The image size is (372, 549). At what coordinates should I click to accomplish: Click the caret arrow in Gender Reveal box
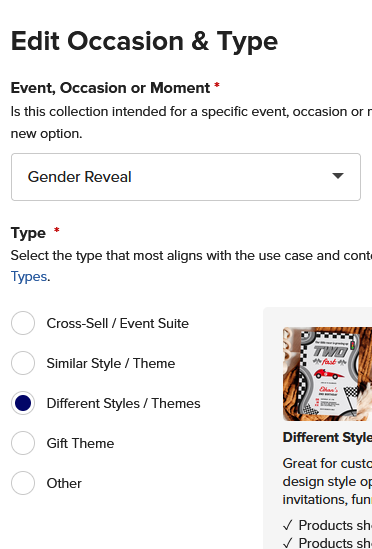tap(338, 176)
